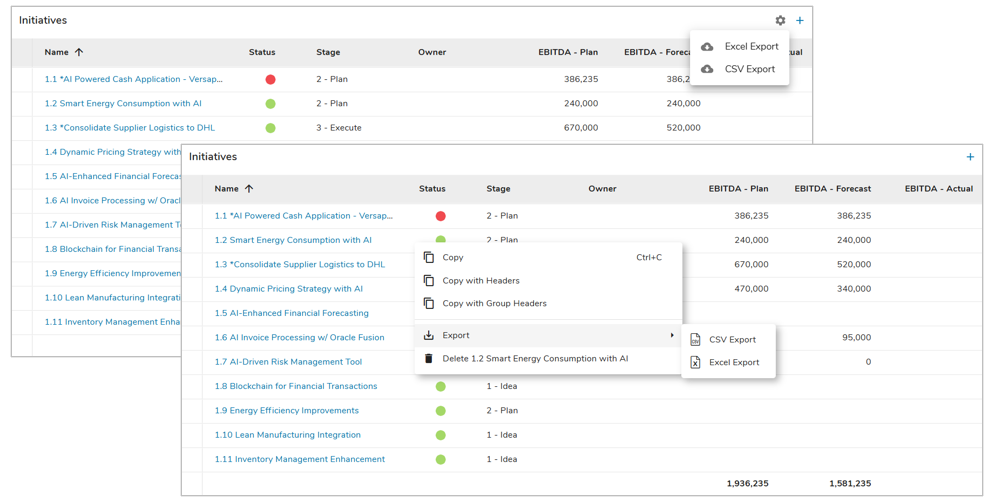Sort by Name column arrow in back panel
990x501 pixels.
pos(79,52)
